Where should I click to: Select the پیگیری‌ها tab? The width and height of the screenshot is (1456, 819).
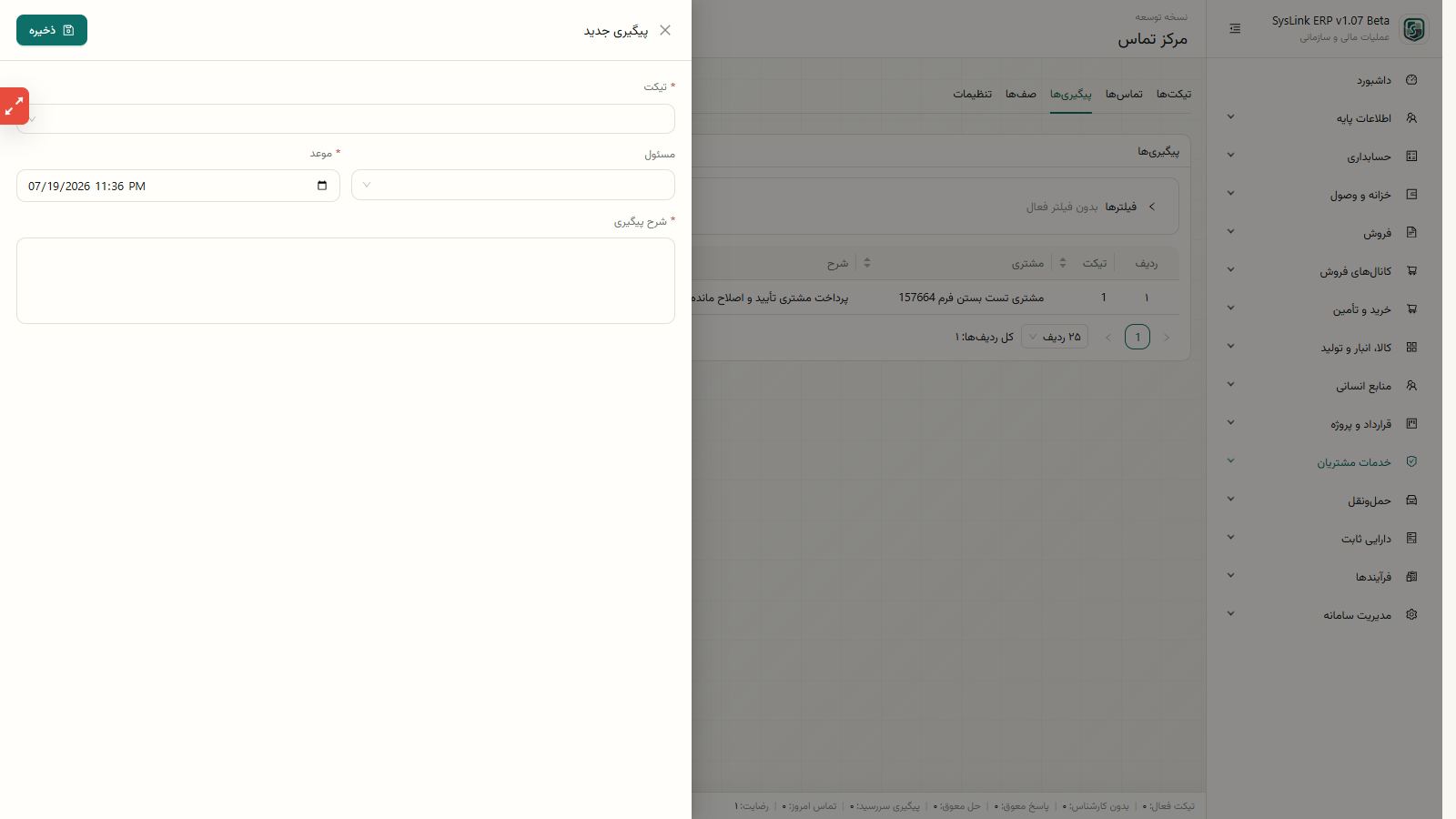pyautogui.click(x=1071, y=95)
